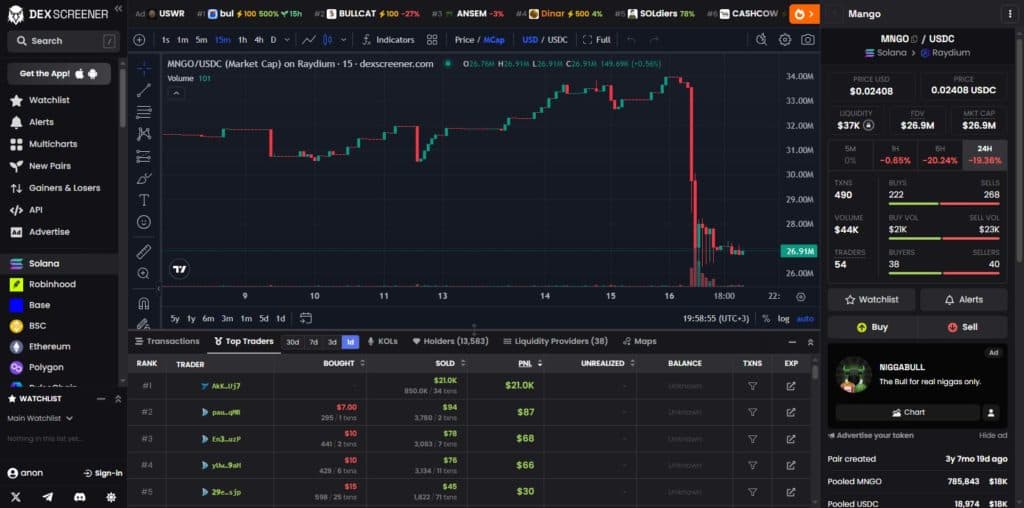The height and width of the screenshot is (508, 1024).
Task: Toggle auto scale on chart
Action: (806, 319)
